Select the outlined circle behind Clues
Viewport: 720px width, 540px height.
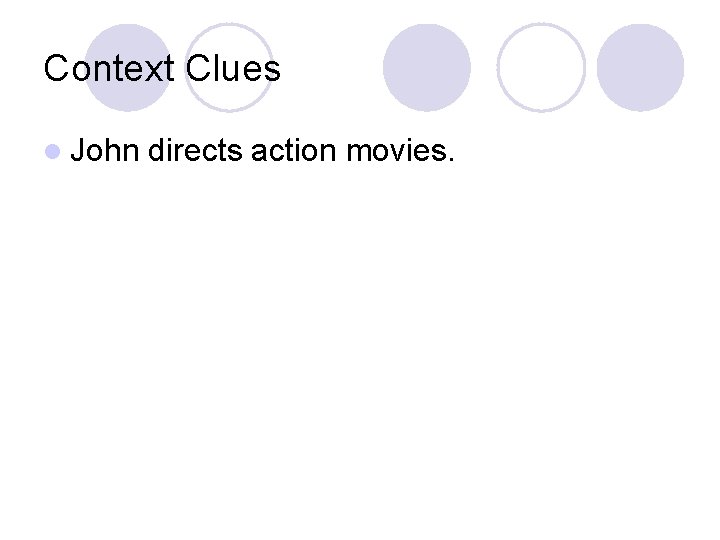[x=229, y=68]
